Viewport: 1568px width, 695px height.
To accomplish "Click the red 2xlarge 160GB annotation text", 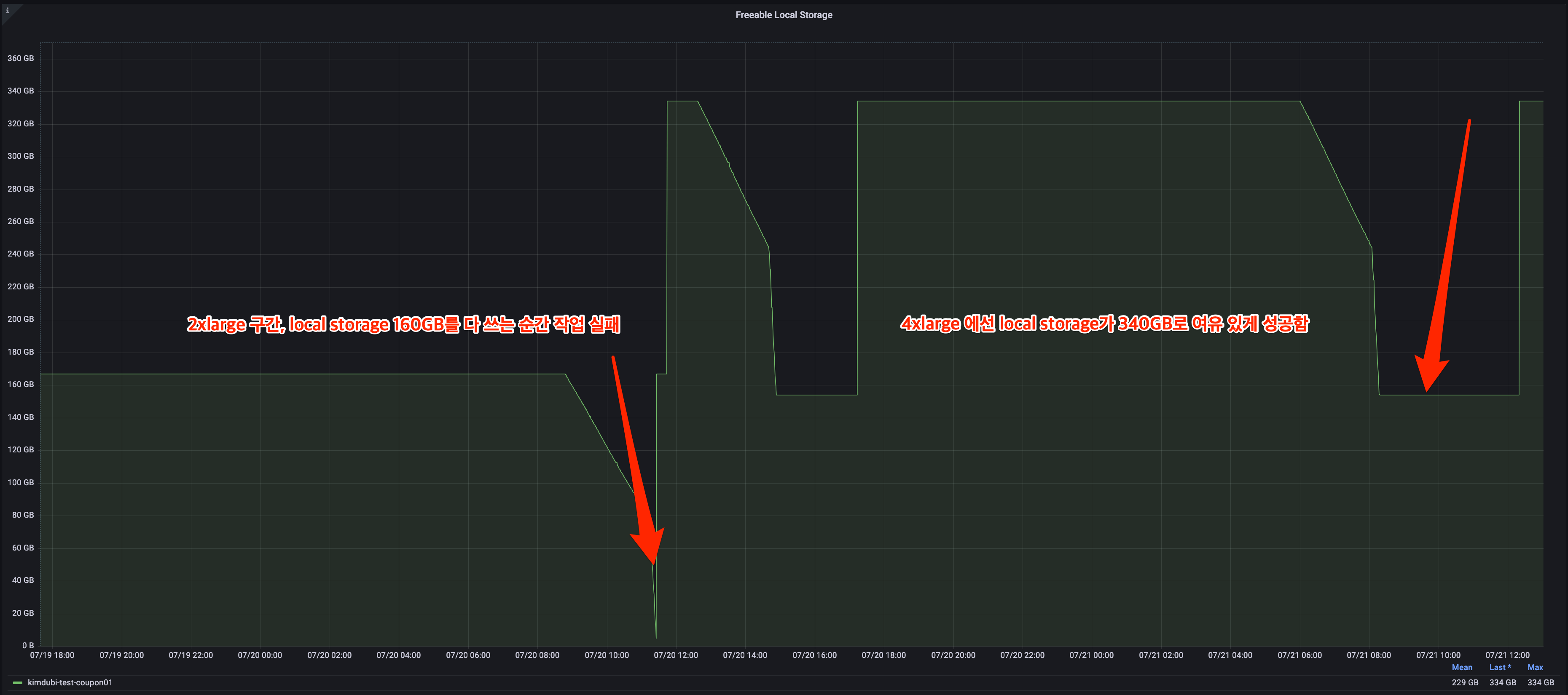I will [403, 324].
